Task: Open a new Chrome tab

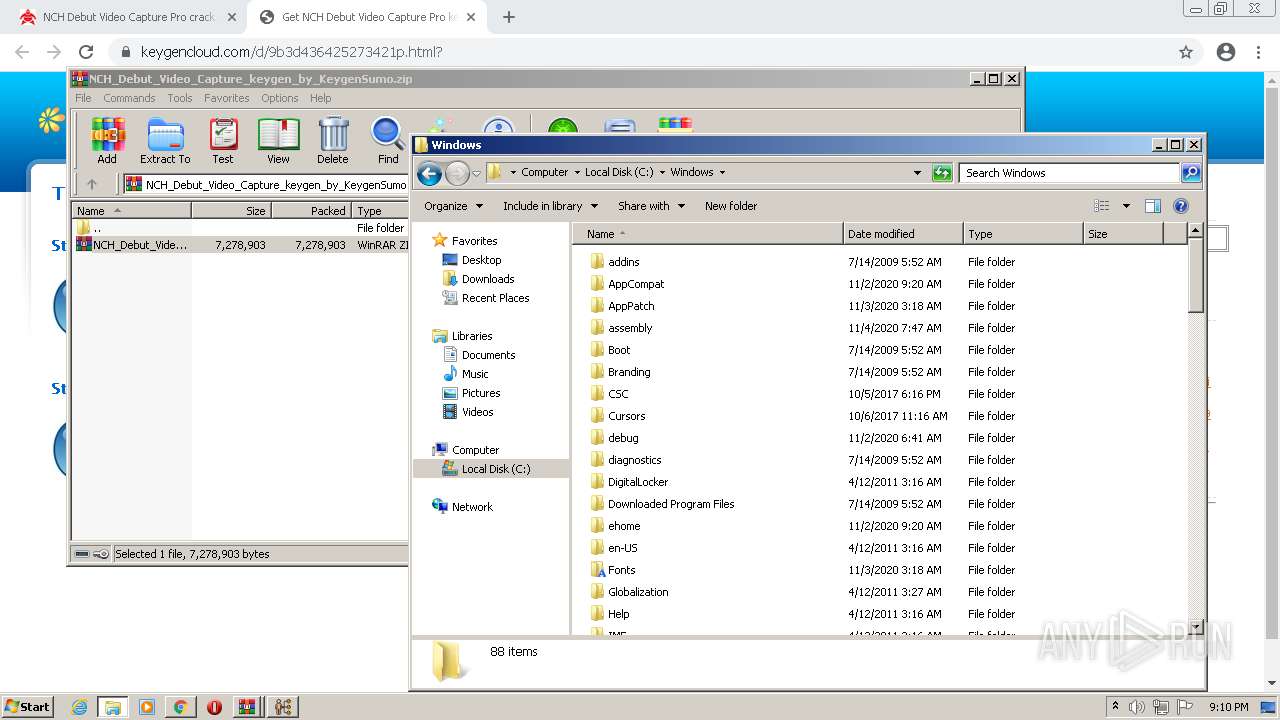Action: 508,17
